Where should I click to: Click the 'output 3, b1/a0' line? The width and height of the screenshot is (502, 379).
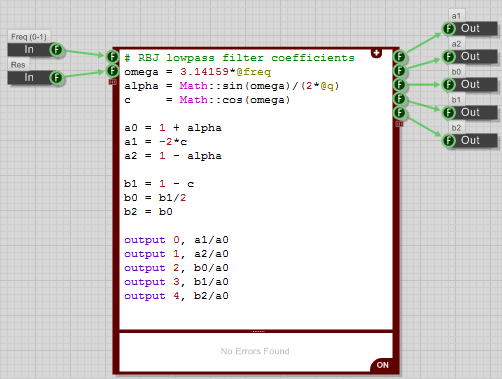coord(176,282)
